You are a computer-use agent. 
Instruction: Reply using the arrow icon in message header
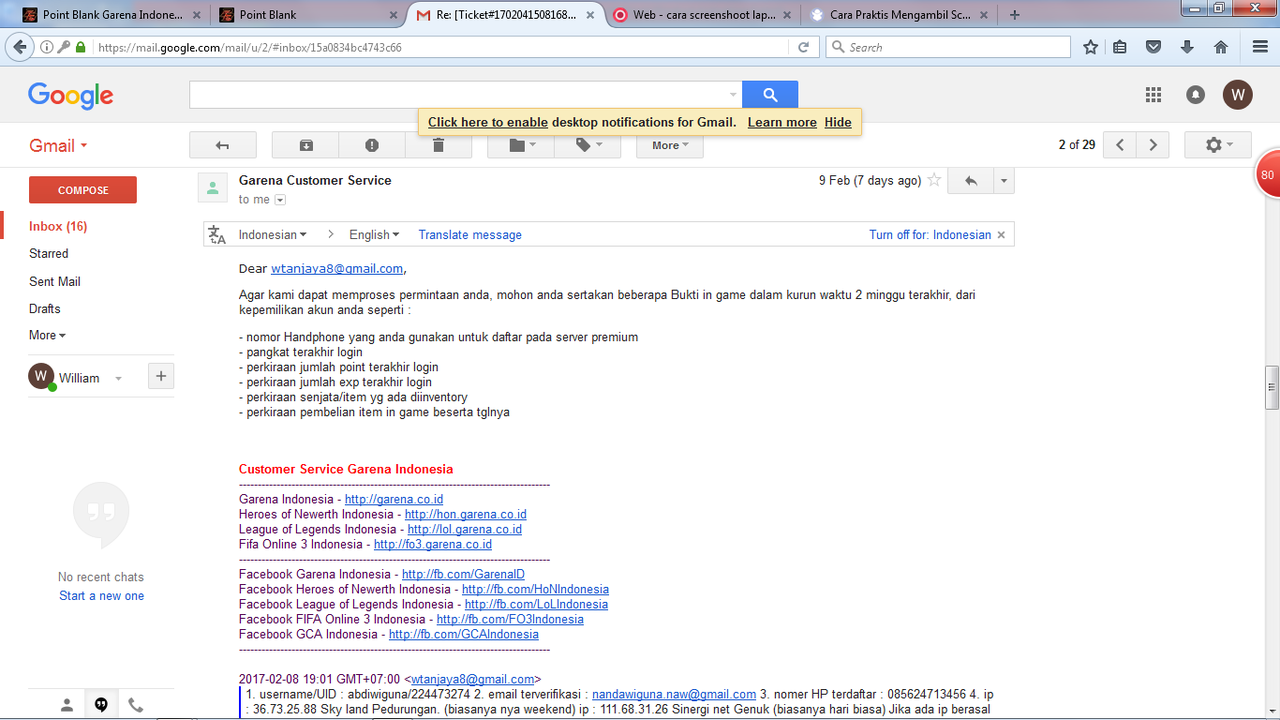[970, 181]
